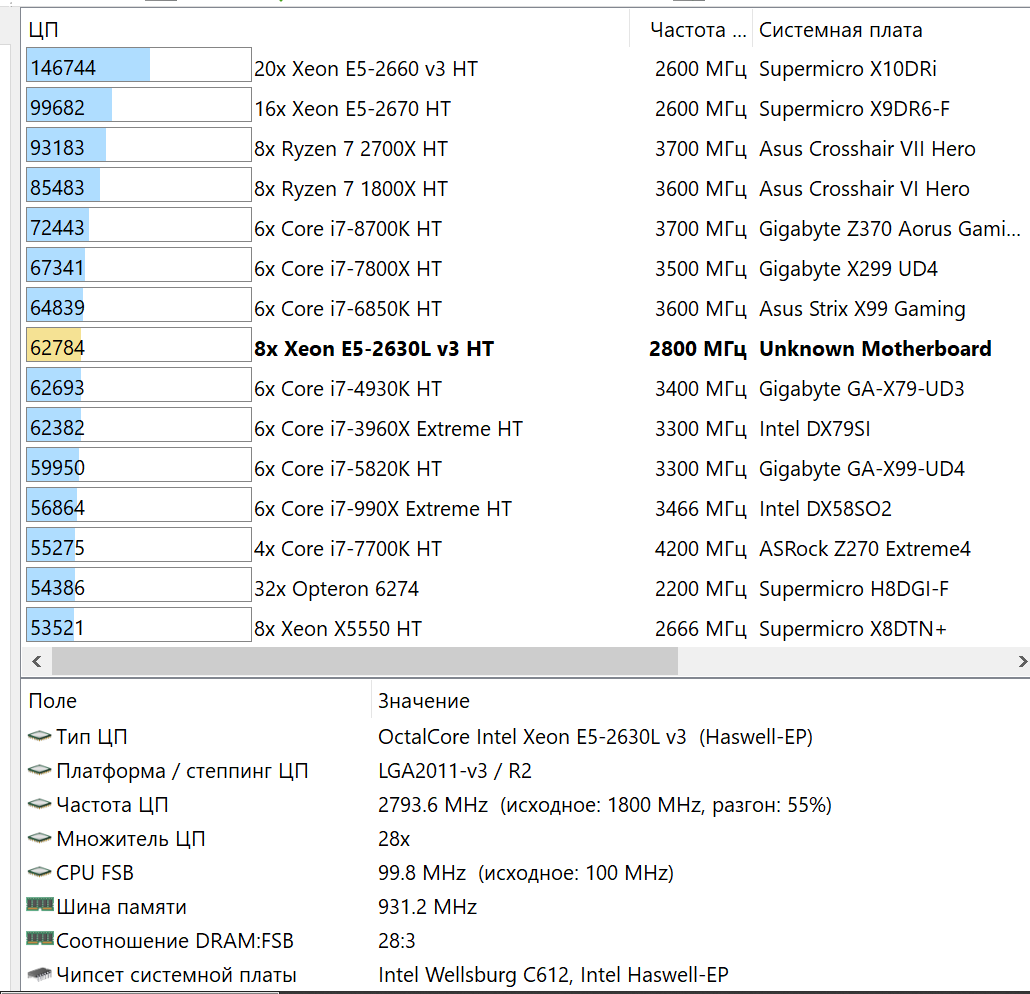
Task: Select the yellow 62784 score bar
Action: pos(139,344)
